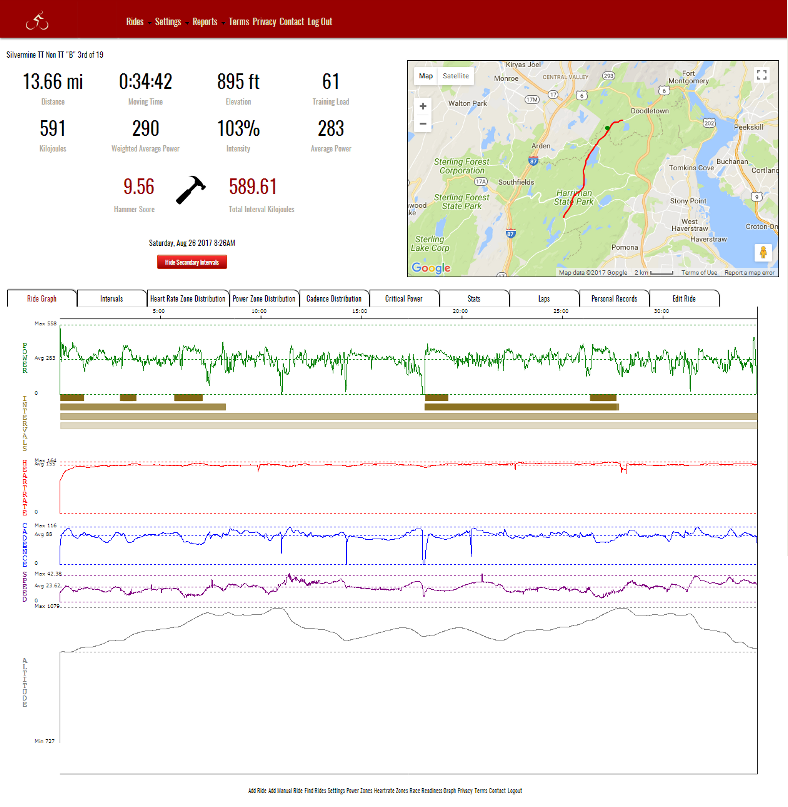This screenshot has height=807, width=788.
Task: Select the Critical Power tab
Action: point(404,298)
